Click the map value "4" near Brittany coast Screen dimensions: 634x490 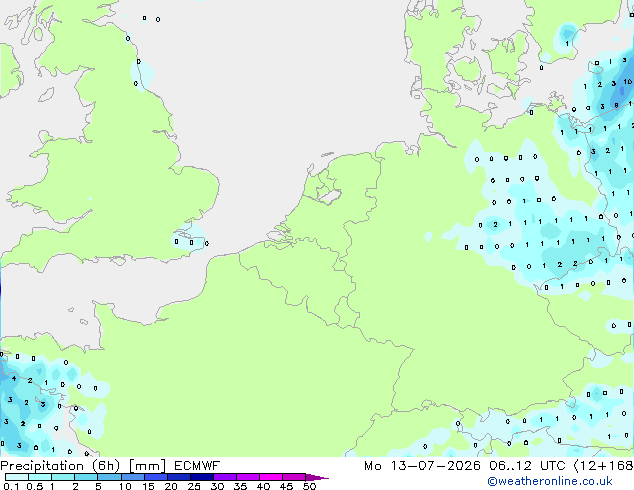14,379
